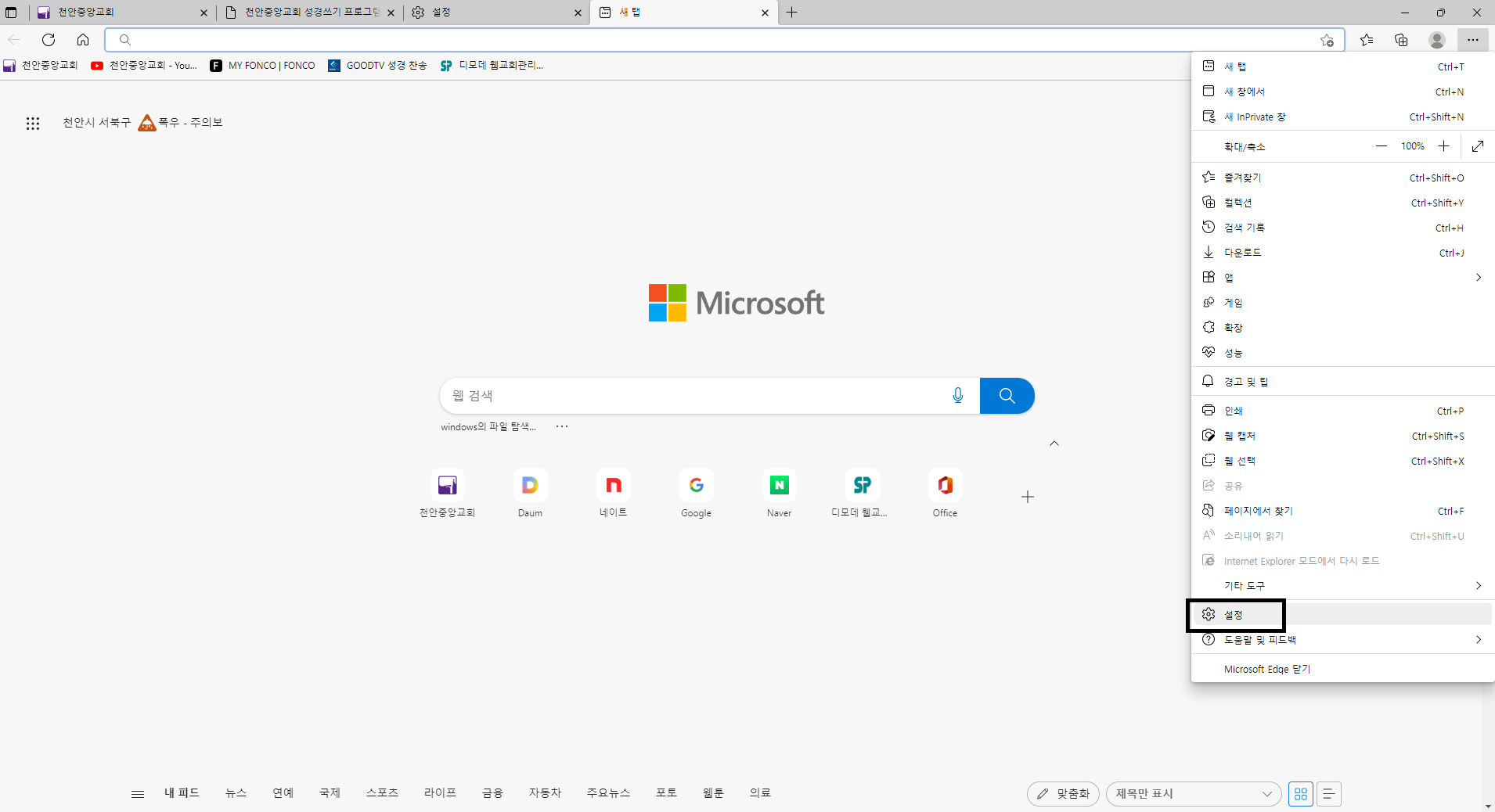This screenshot has width=1495, height=812.
Task: Increase zoom with the plus button
Action: [1444, 146]
